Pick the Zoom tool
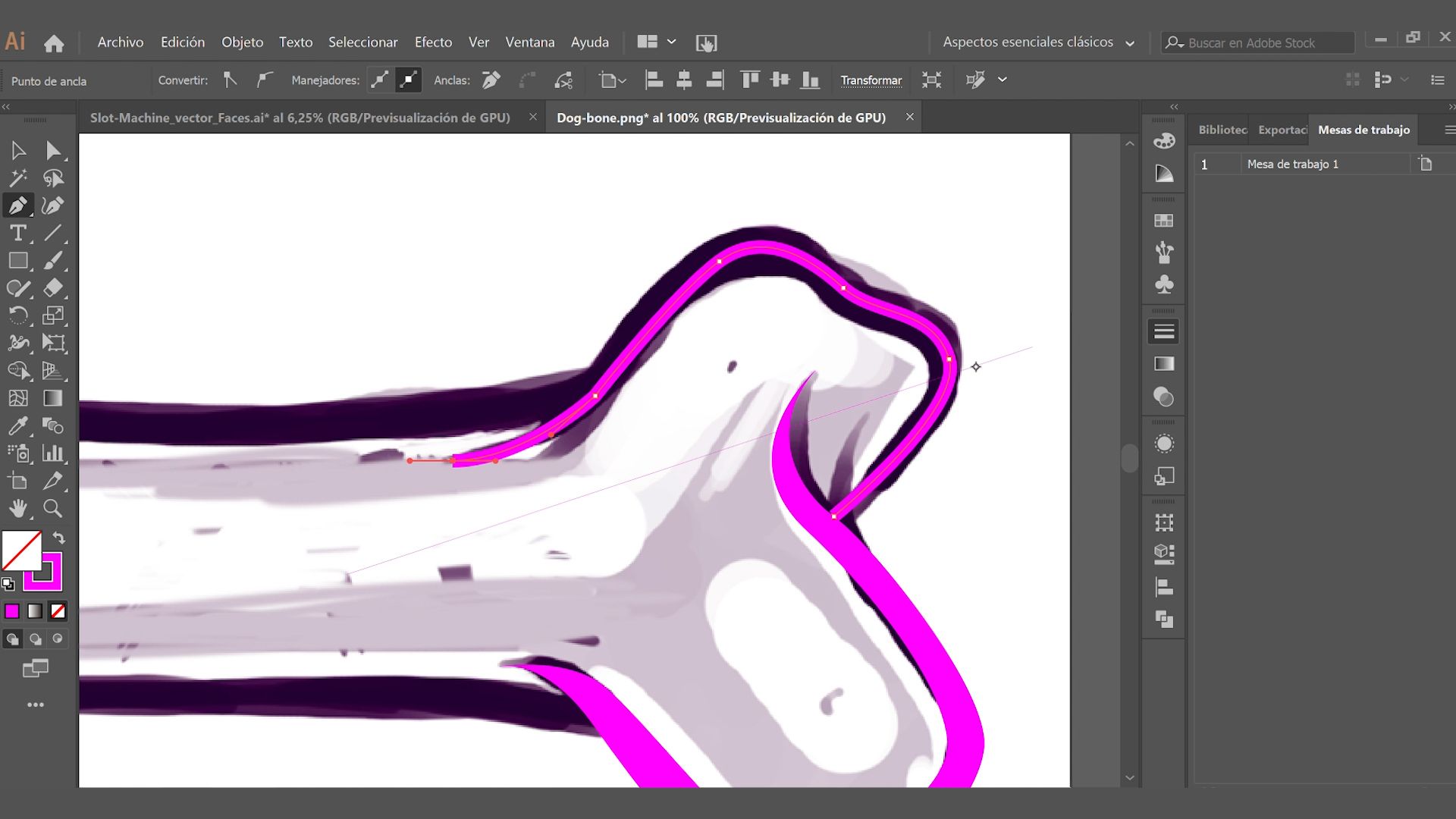Image resolution: width=1456 pixels, height=819 pixels. pyautogui.click(x=53, y=508)
